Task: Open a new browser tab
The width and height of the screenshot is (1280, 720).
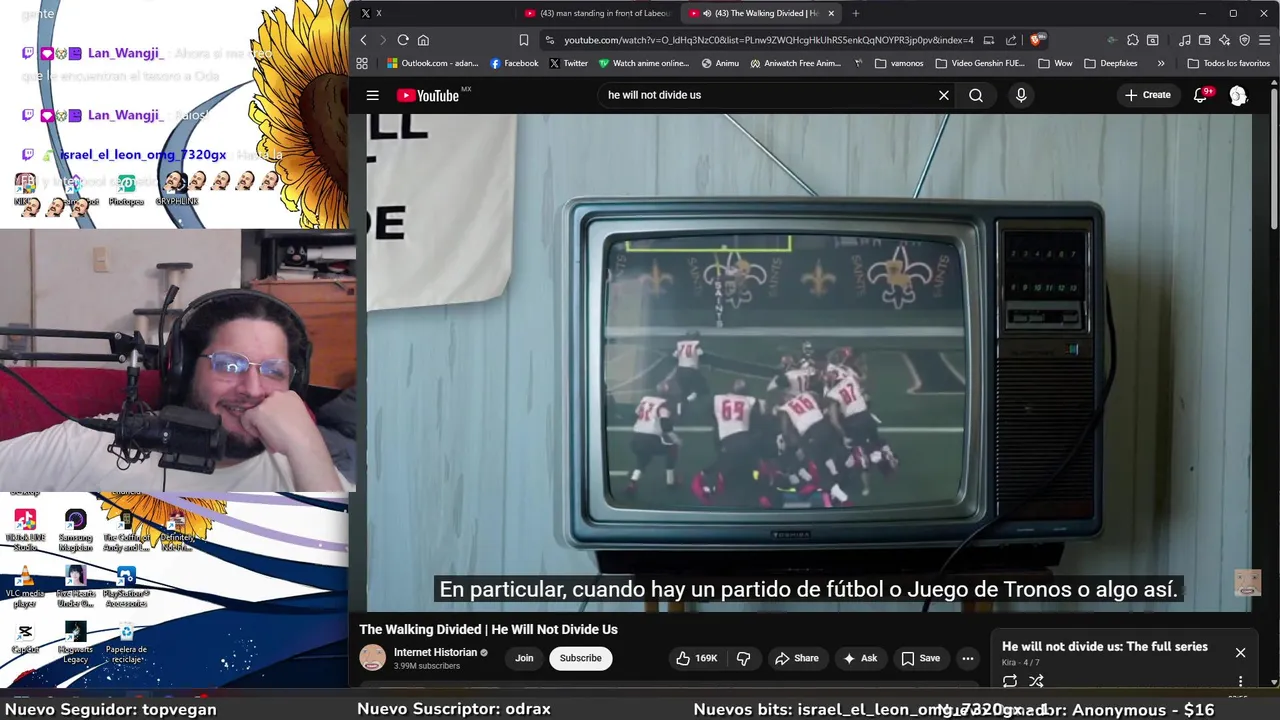Action: [x=855, y=13]
